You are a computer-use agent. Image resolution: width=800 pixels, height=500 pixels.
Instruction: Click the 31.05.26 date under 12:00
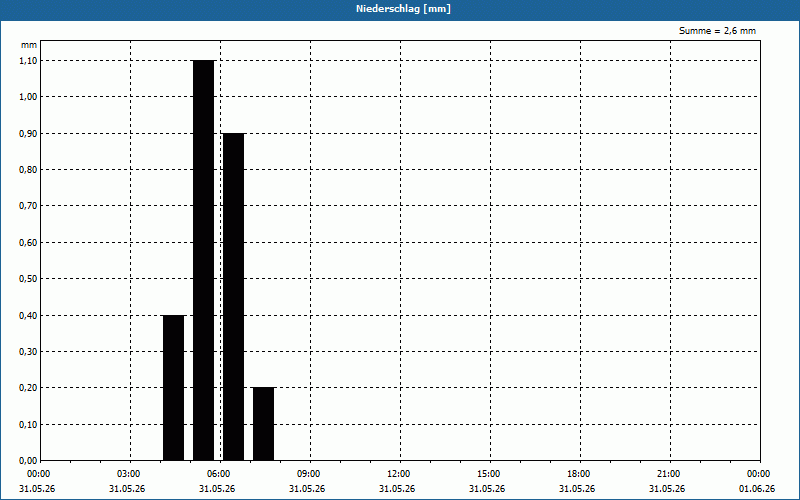click(x=397, y=489)
